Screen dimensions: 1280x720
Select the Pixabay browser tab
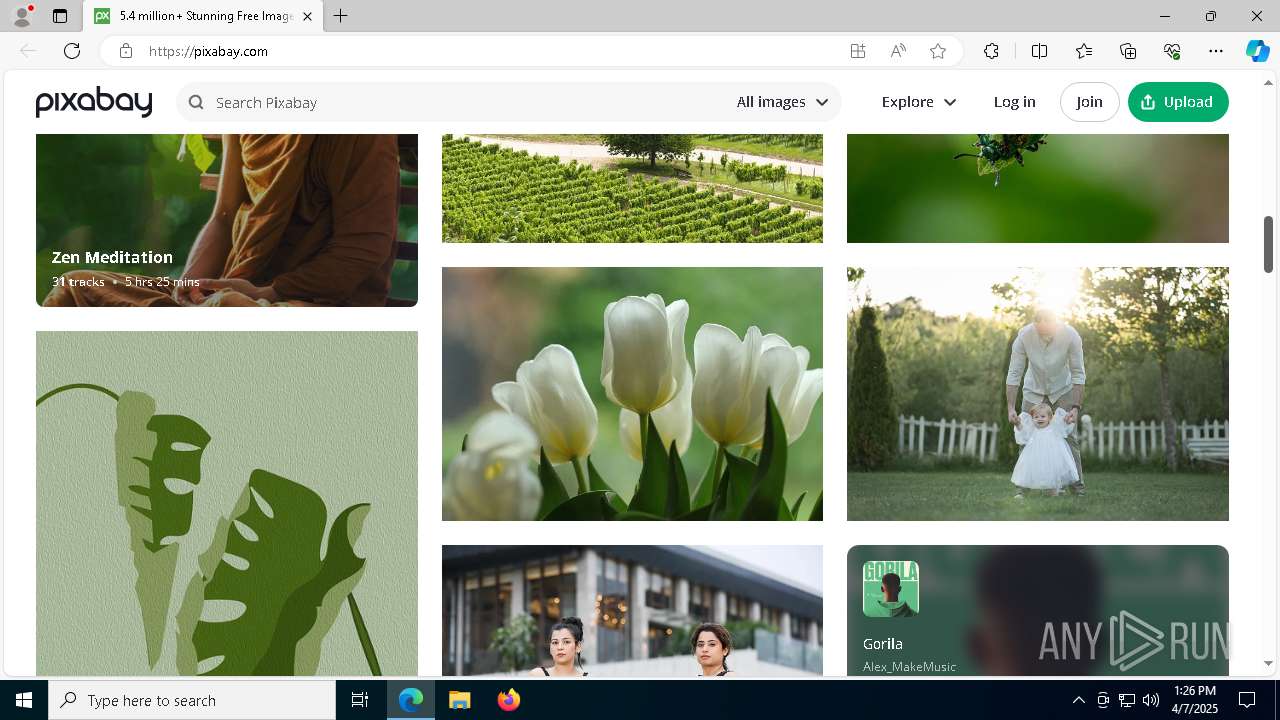tap(203, 16)
